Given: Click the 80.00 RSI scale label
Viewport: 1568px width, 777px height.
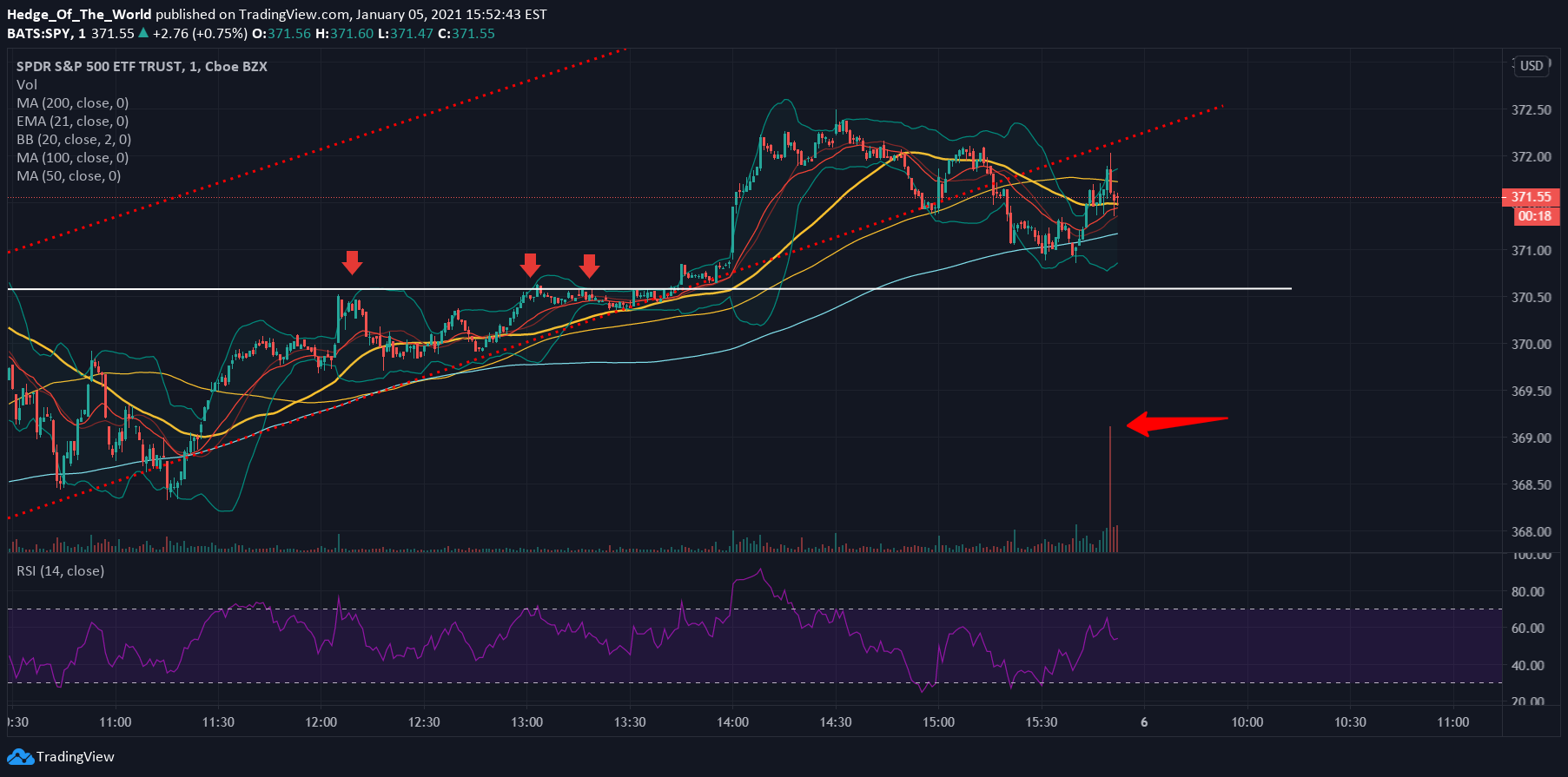Looking at the screenshot, I should pos(1528,592).
